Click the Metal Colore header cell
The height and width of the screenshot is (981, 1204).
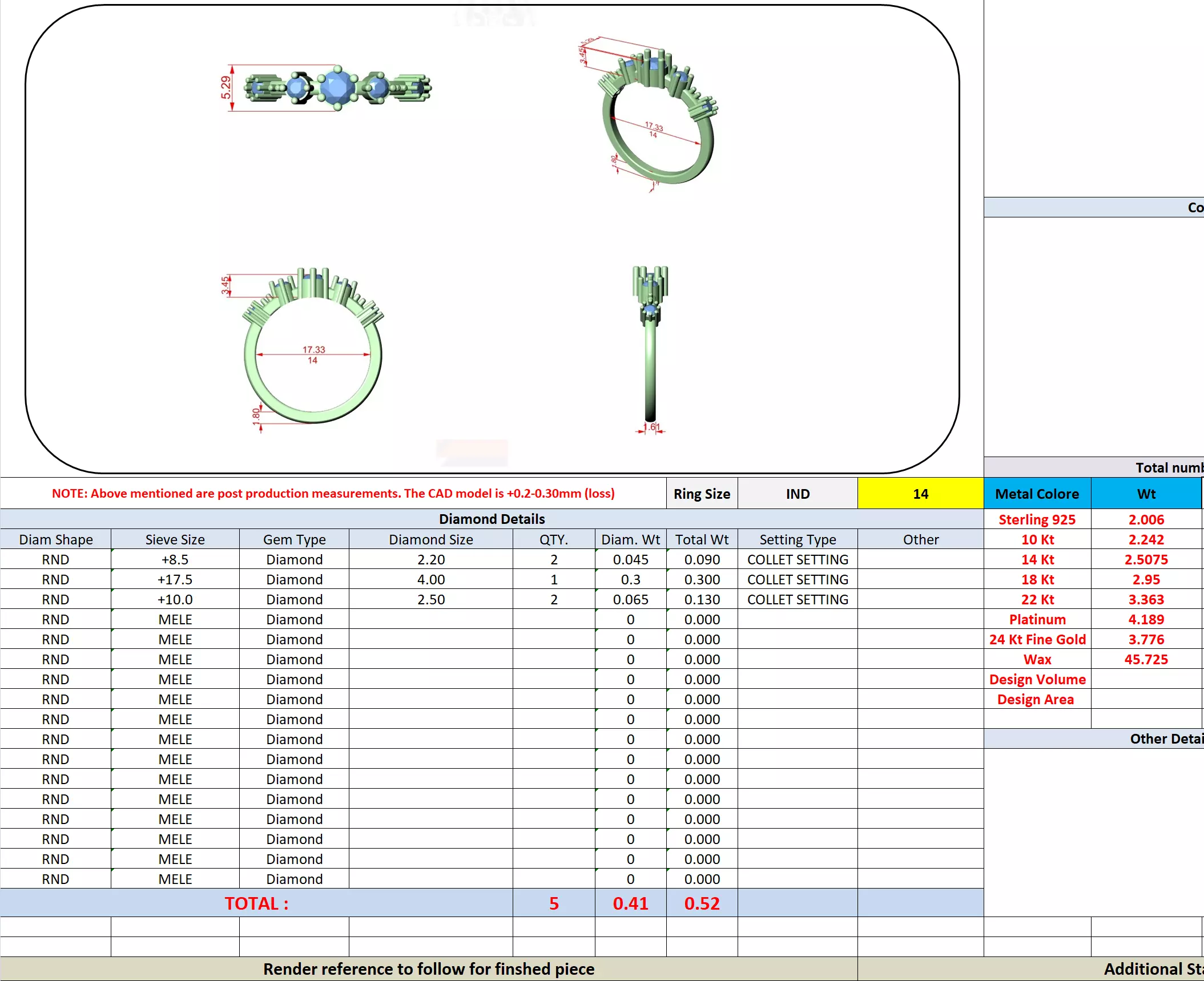(1037, 494)
